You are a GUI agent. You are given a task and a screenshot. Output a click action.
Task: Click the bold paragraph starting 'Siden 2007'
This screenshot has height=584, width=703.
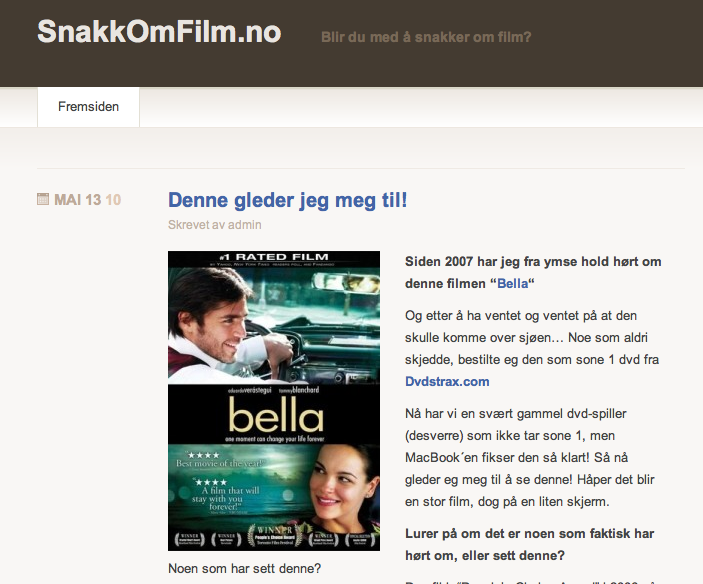(x=533, y=273)
